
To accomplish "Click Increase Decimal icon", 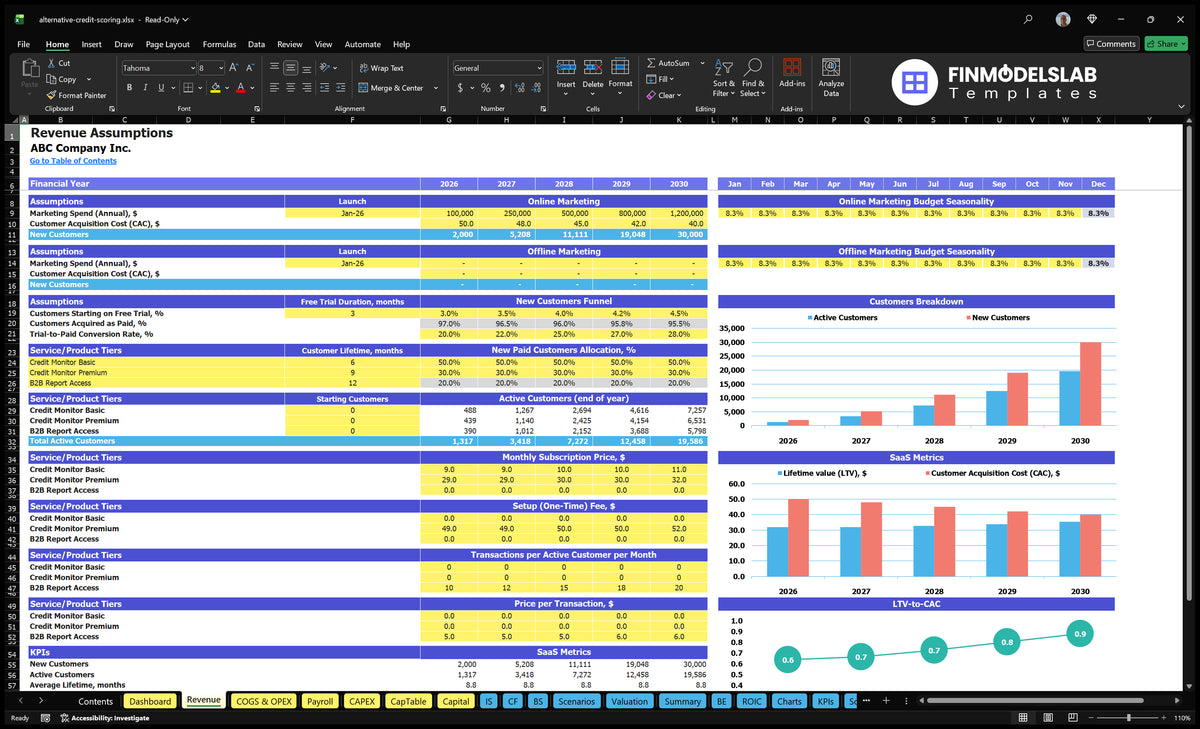I will 519,88.
